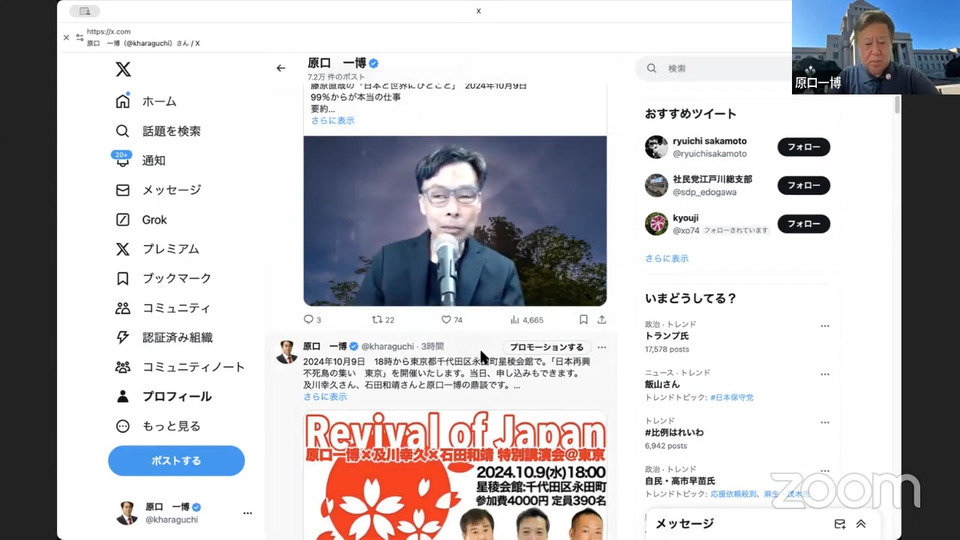Follow ryuichi sakamoto

pos(803,147)
